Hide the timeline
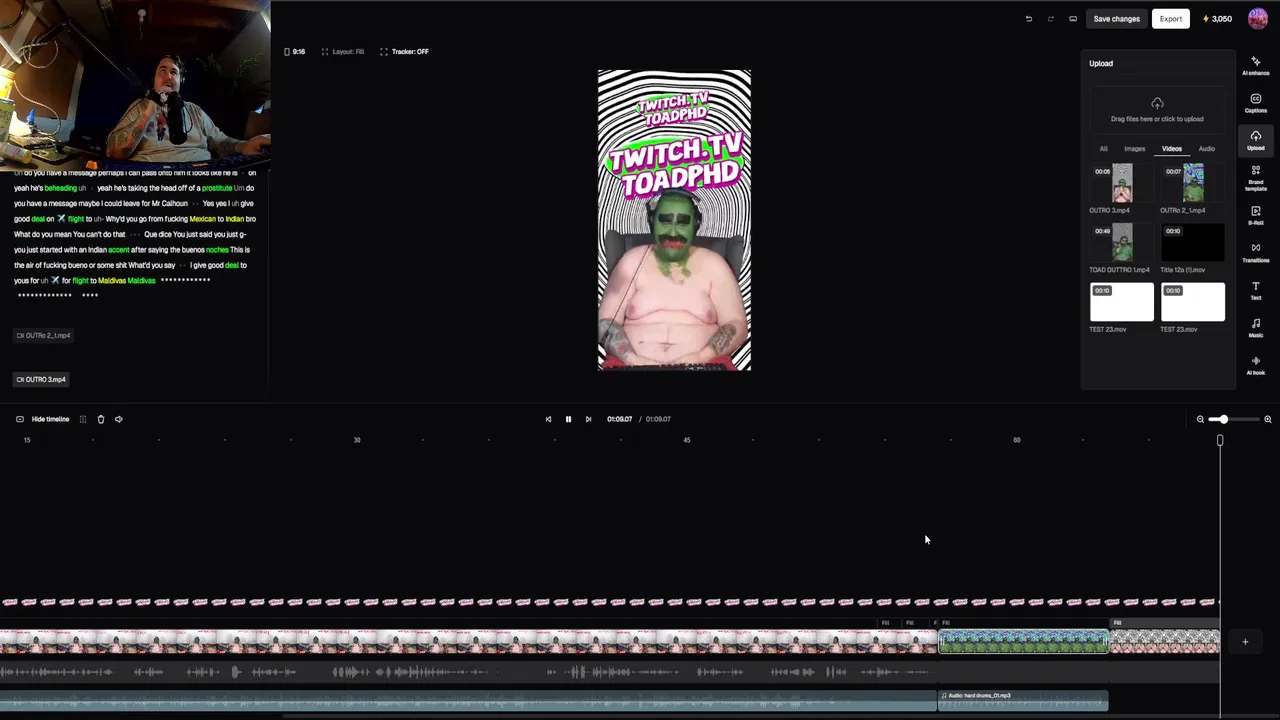Screen dimensions: 1280x720 click(x=43, y=419)
